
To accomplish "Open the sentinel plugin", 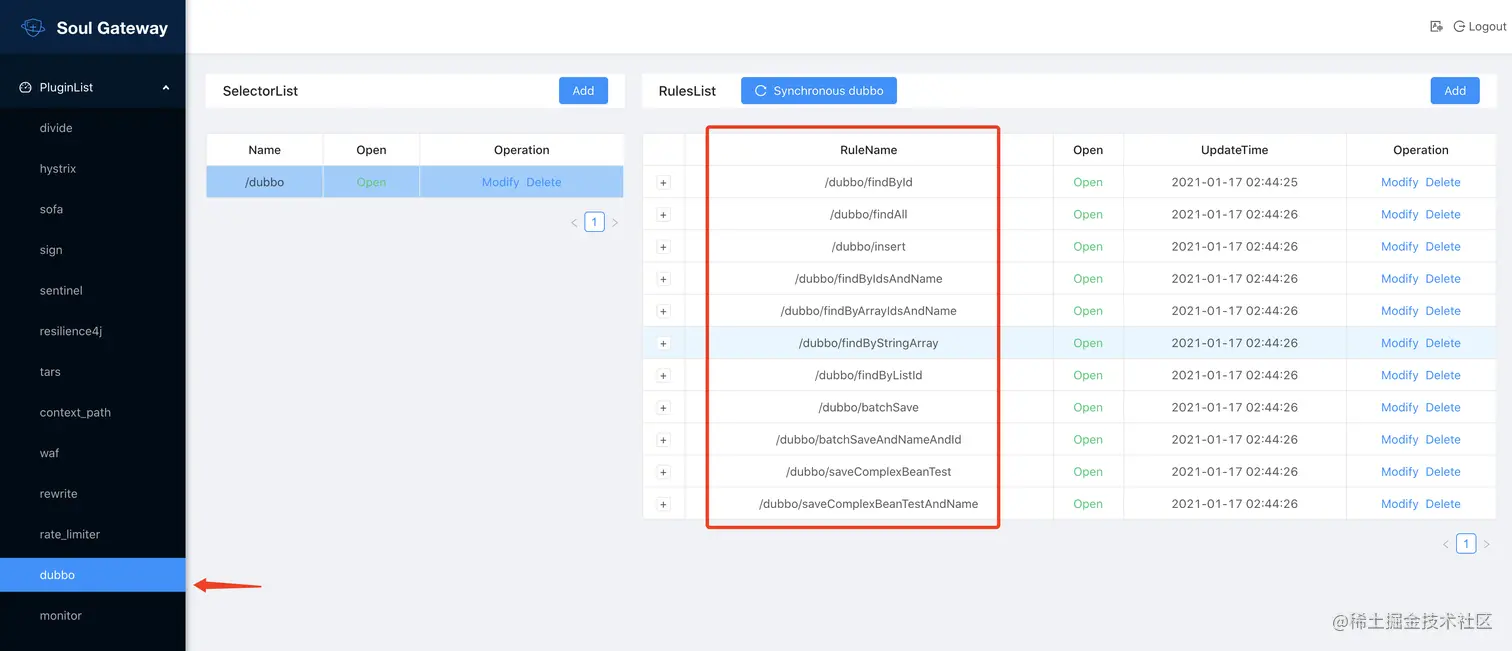I will click(93, 291).
